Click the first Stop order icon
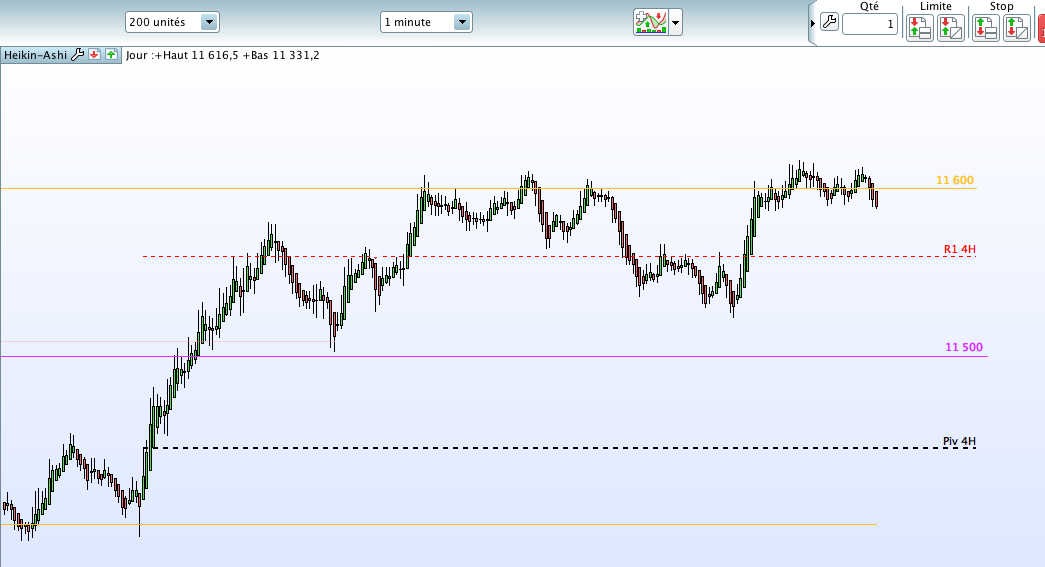This screenshot has height=567, width=1045. 986,28
